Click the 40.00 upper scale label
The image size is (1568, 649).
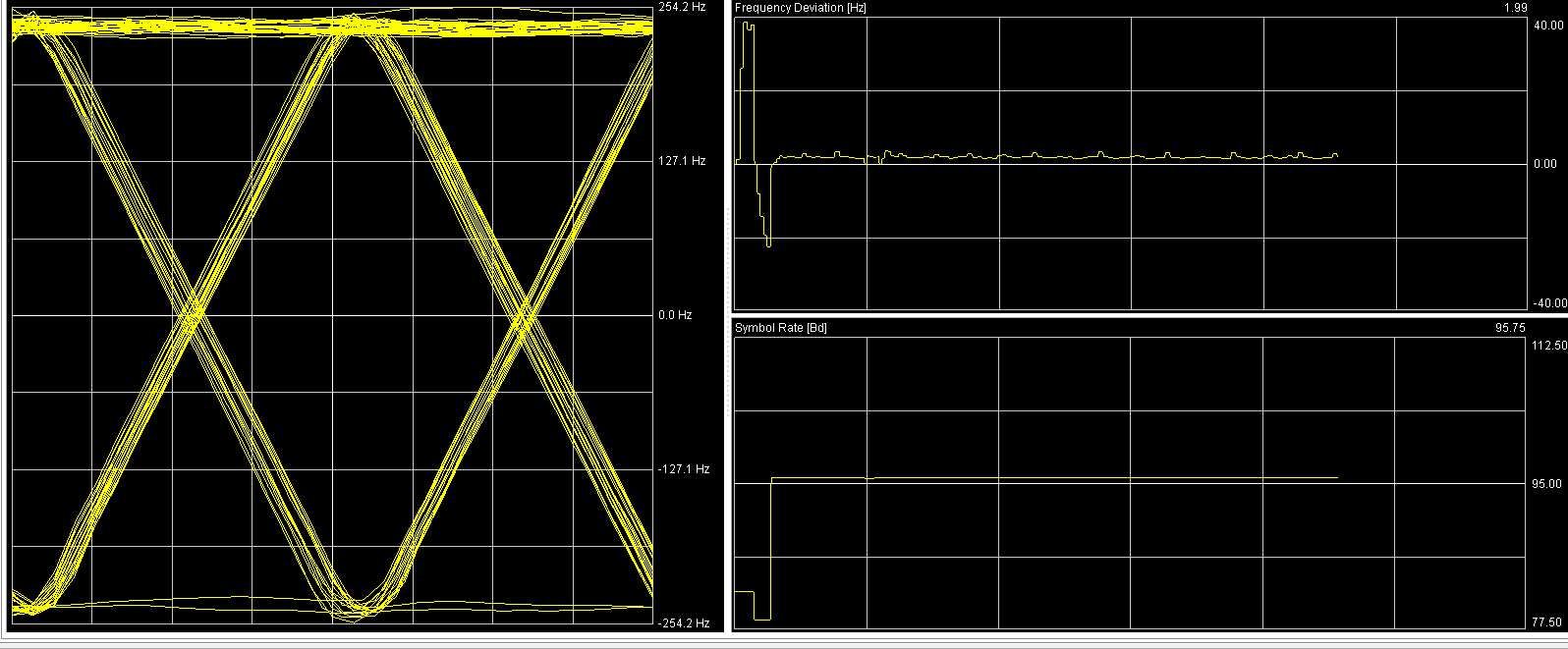[1545, 27]
